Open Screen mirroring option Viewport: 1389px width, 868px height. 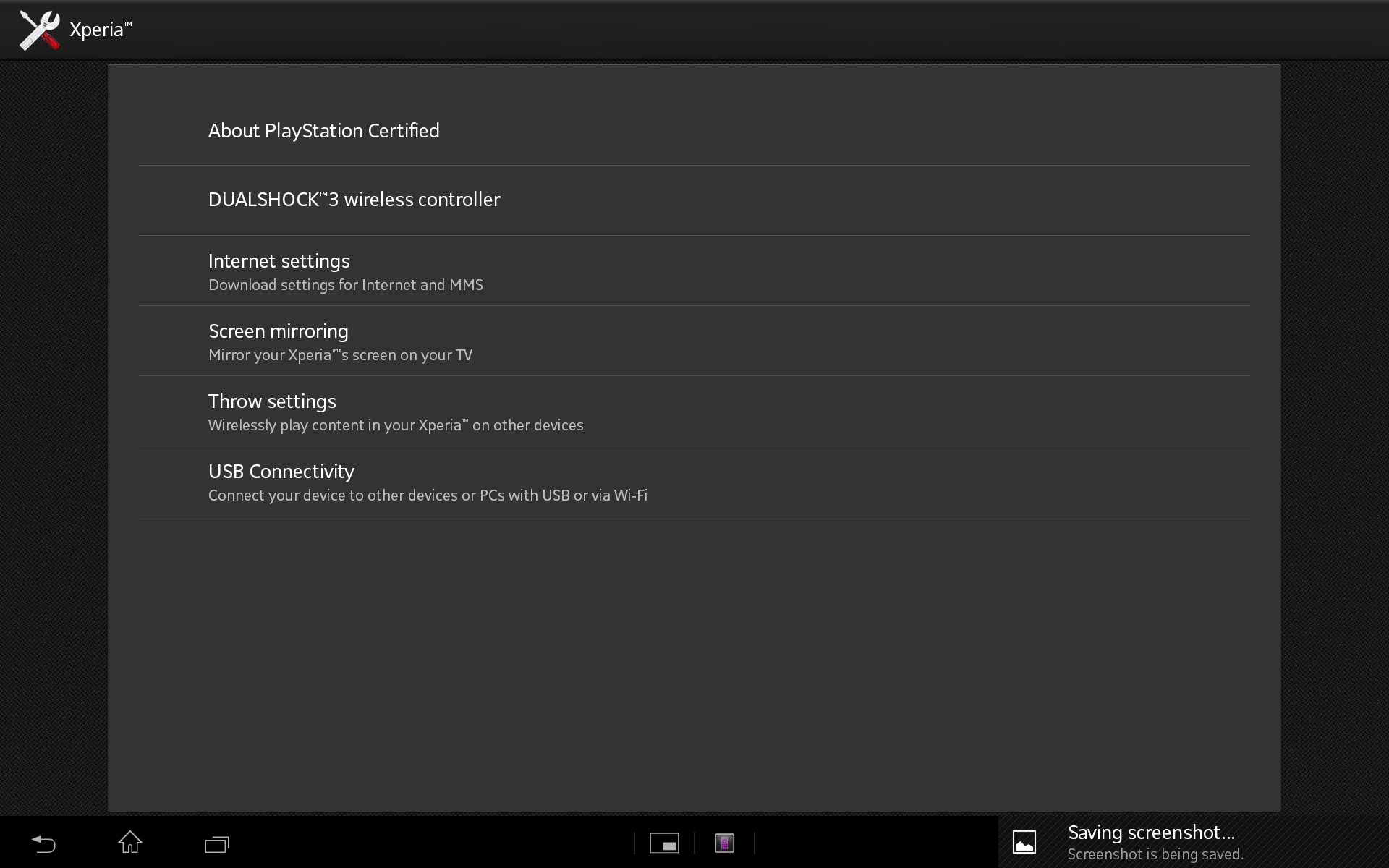694,341
